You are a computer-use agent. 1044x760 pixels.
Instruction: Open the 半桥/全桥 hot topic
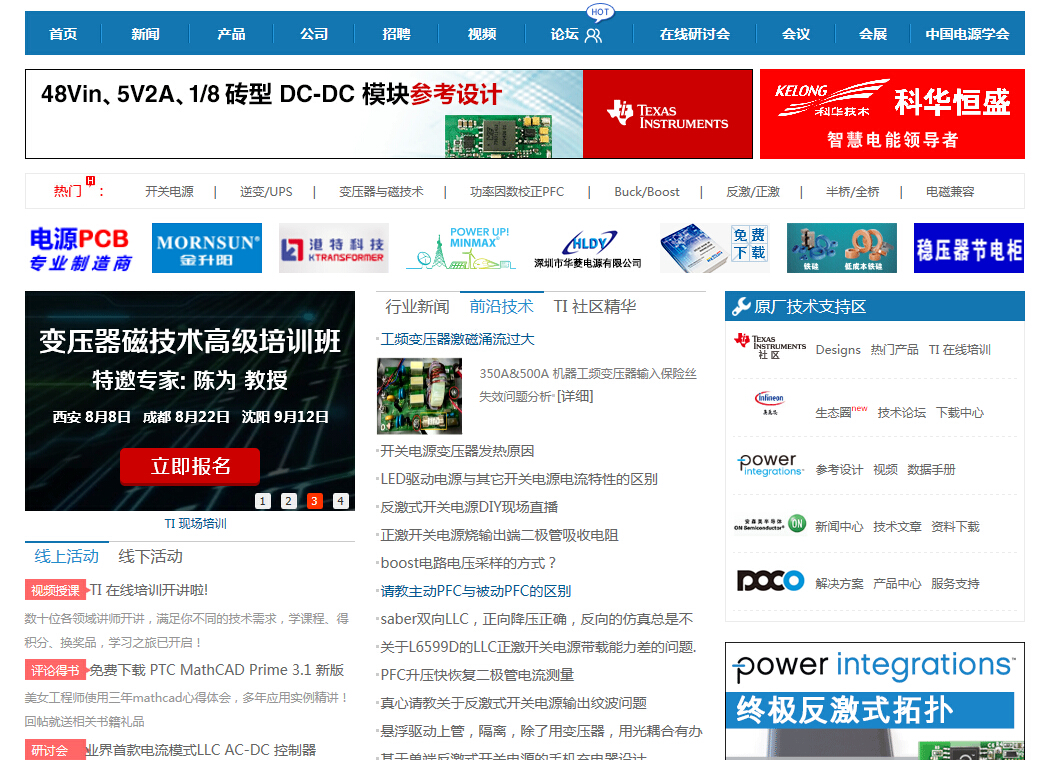(852, 192)
